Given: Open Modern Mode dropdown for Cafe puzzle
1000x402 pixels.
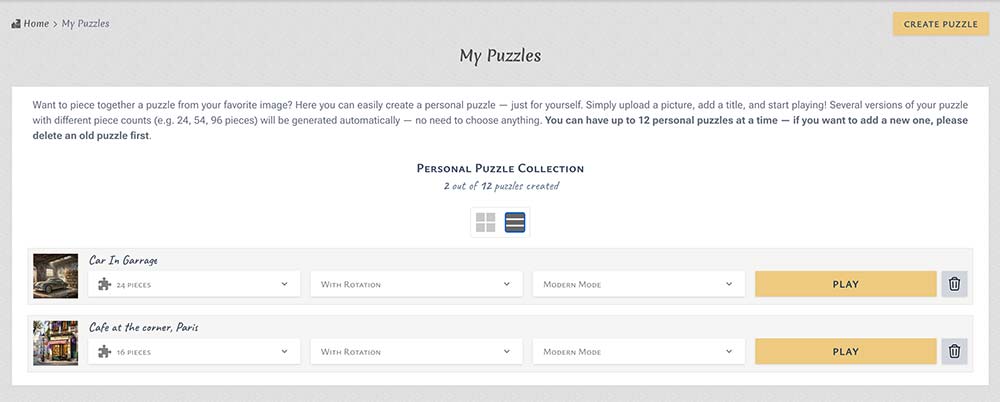Looking at the screenshot, I should coord(638,352).
